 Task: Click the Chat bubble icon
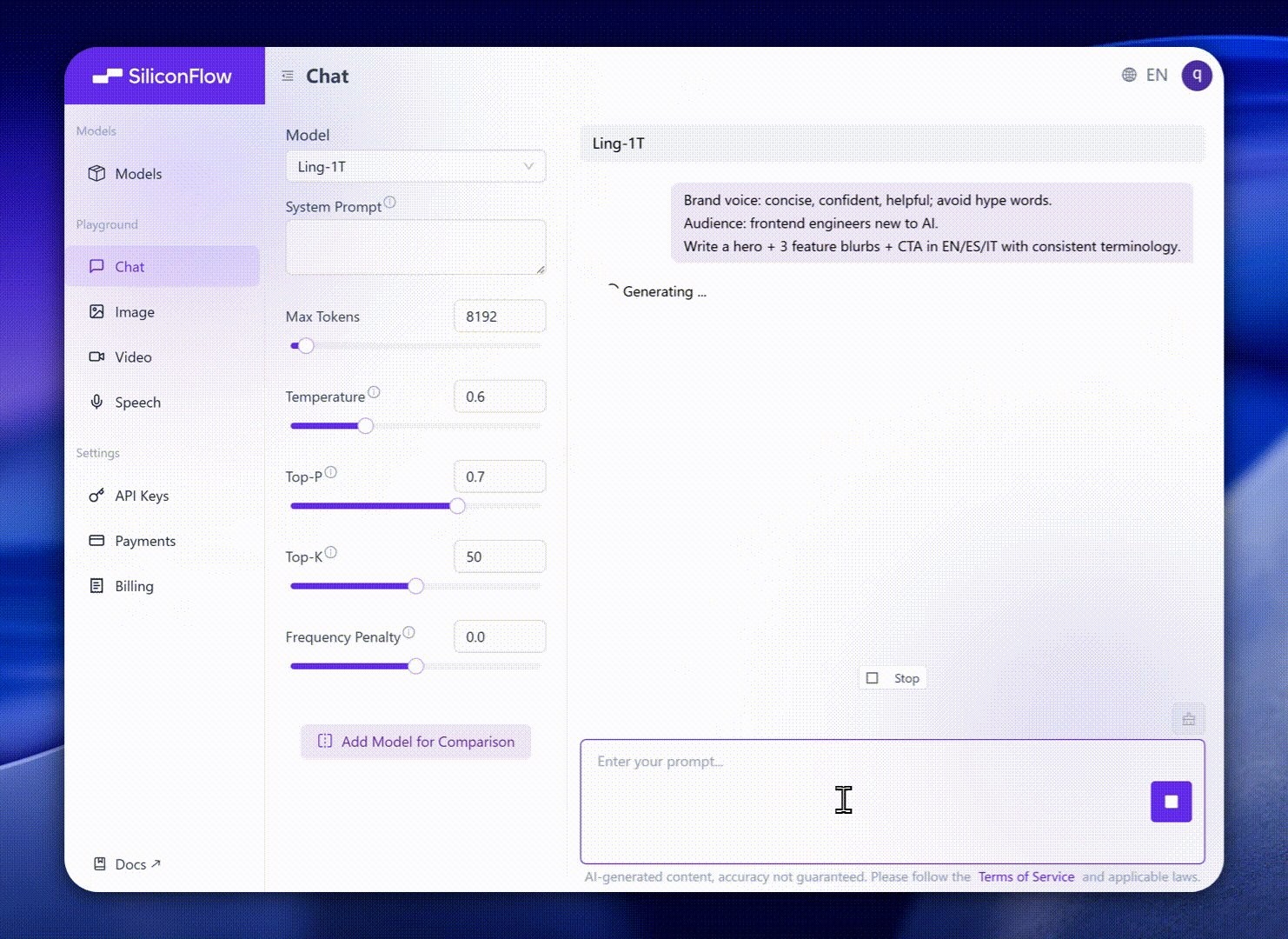[x=96, y=266]
